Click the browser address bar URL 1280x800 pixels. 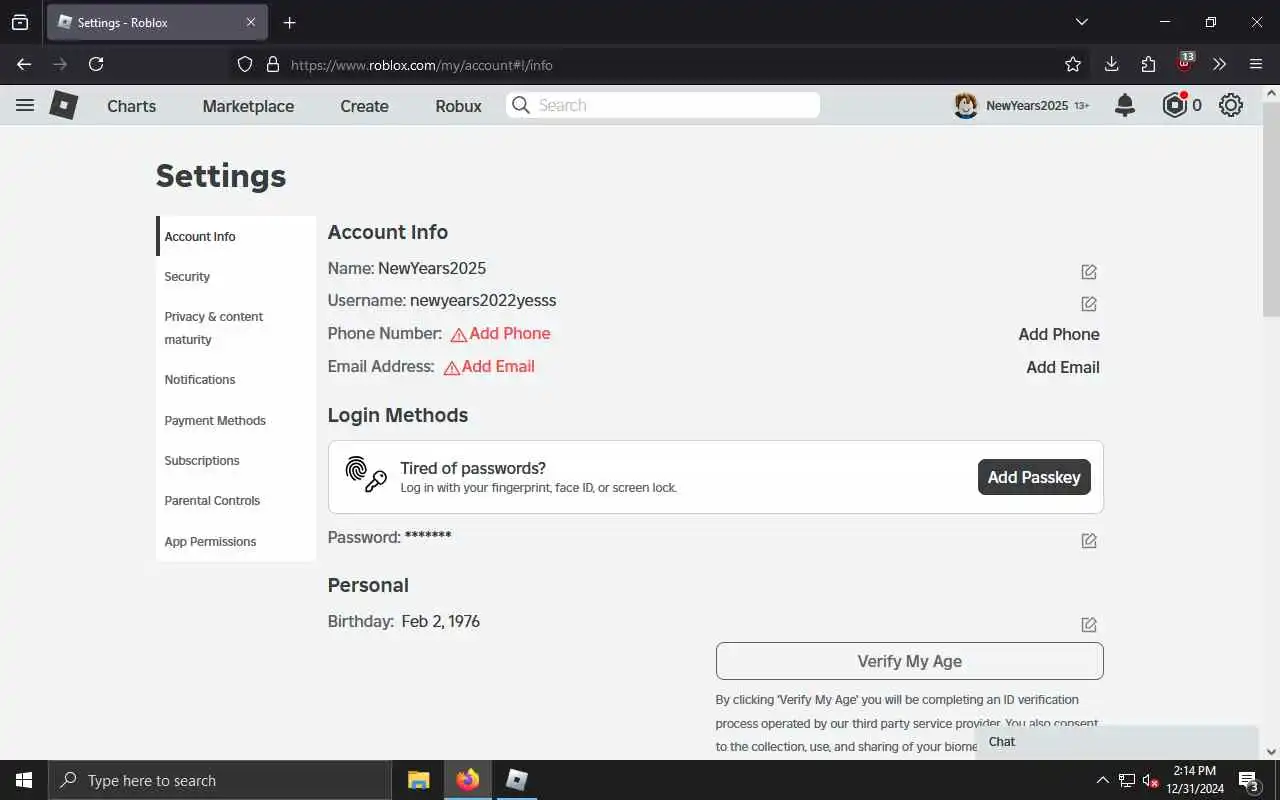click(421, 65)
